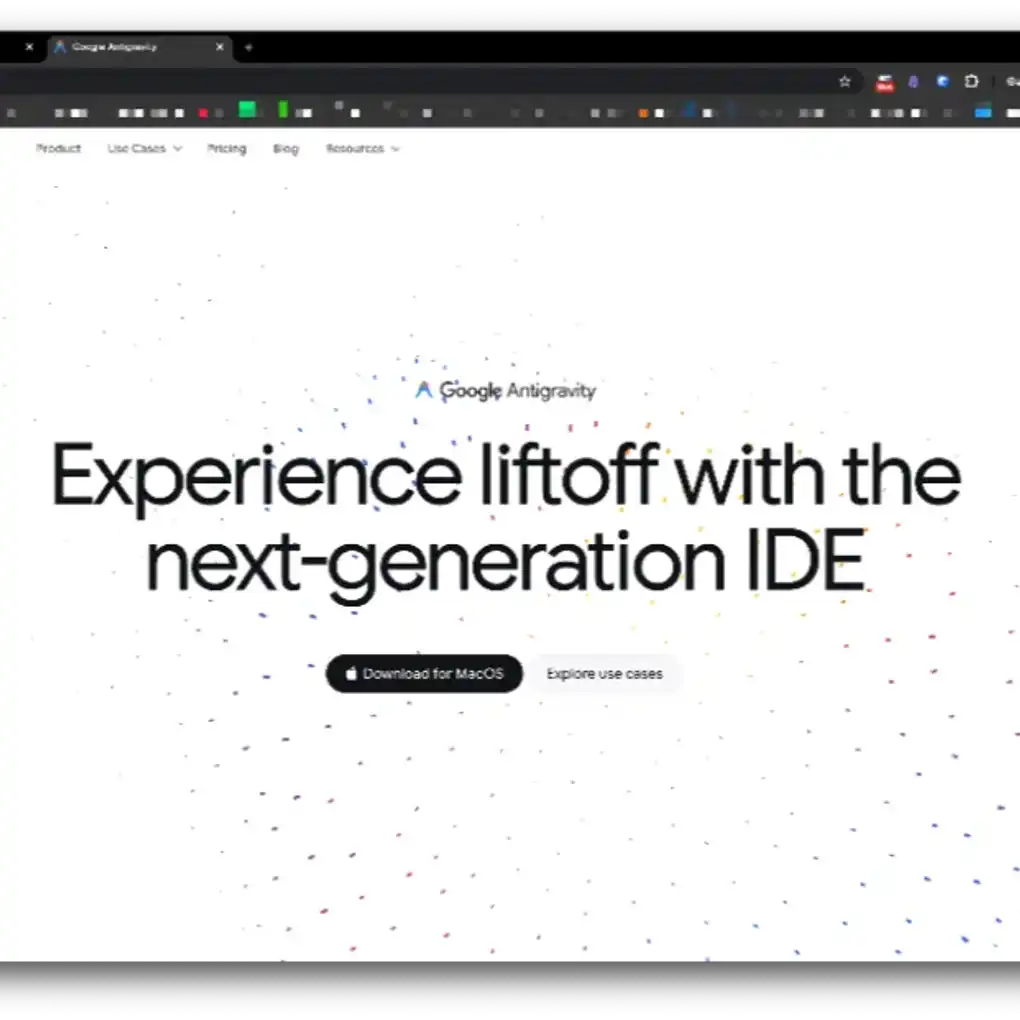Switch to the Google Antigravity tab
The height and width of the screenshot is (1020, 1020).
(130, 47)
